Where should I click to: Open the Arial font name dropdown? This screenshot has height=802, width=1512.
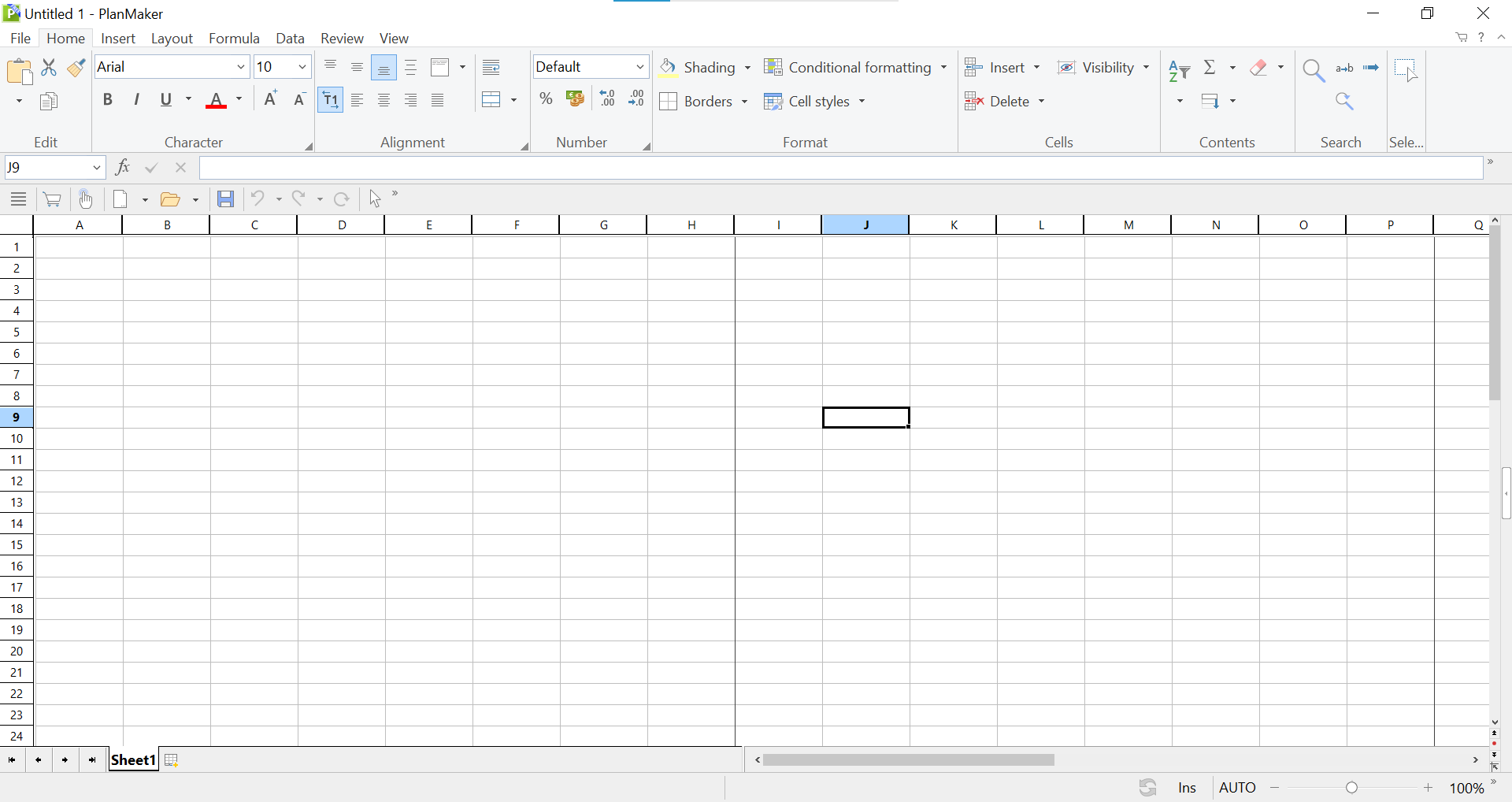(x=241, y=68)
